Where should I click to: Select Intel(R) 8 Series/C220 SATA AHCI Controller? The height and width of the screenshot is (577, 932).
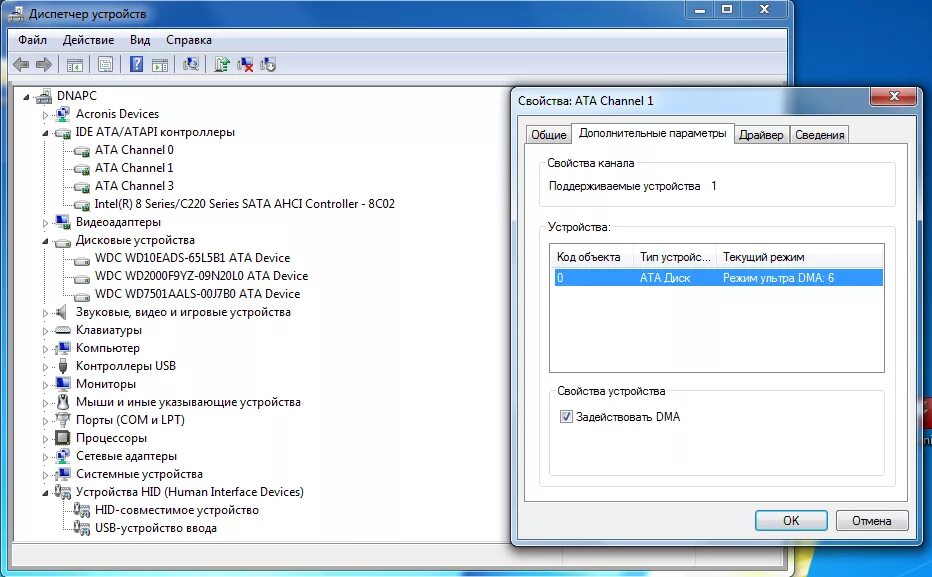click(244, 204)
